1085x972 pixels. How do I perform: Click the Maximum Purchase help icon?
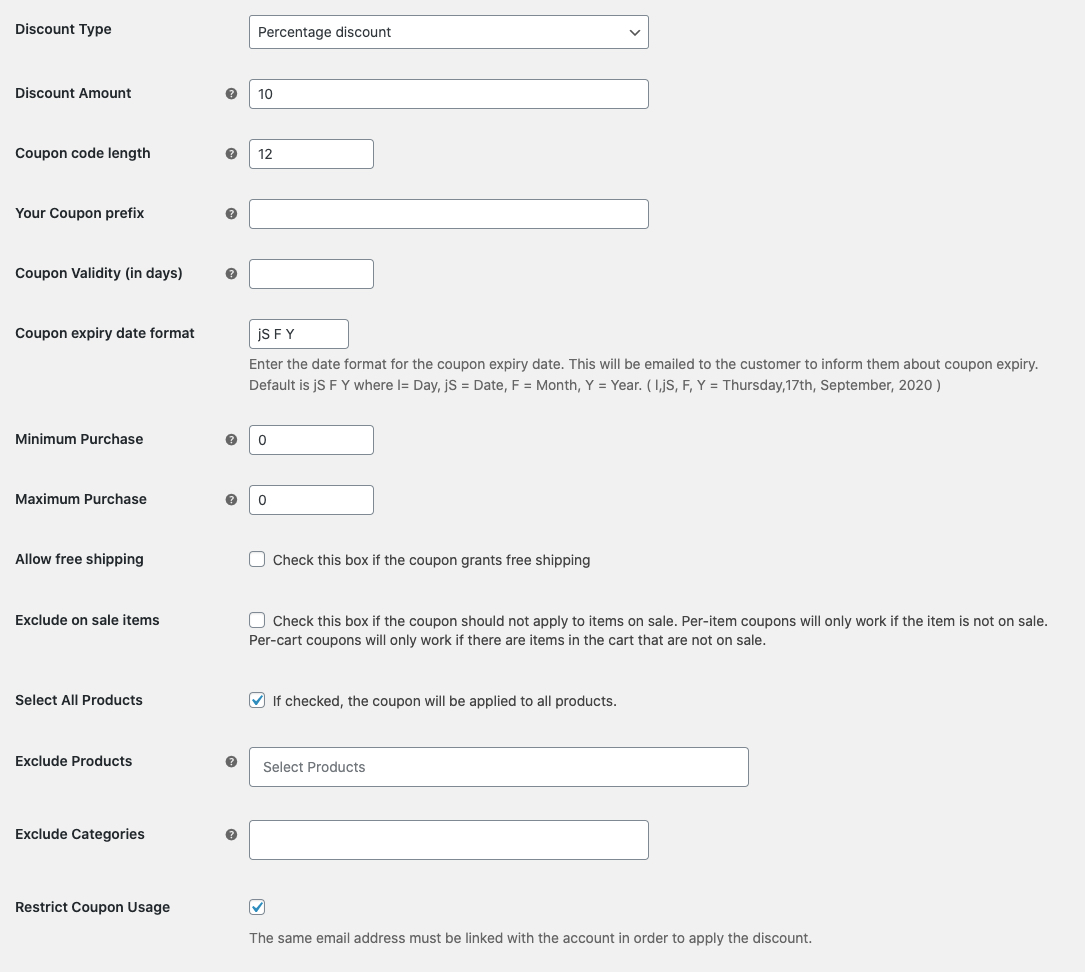click(231, 500)
